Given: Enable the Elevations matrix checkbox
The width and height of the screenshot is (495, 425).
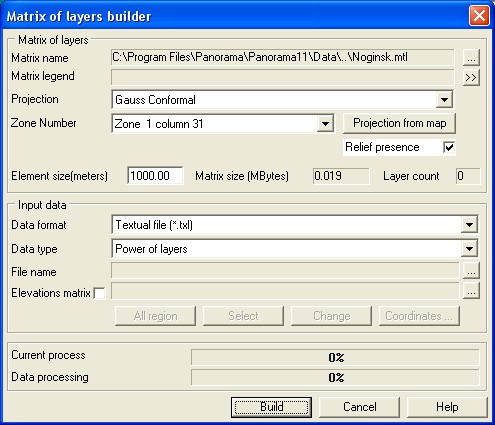Looking at the screenshot, I should (x=99, y=293).
